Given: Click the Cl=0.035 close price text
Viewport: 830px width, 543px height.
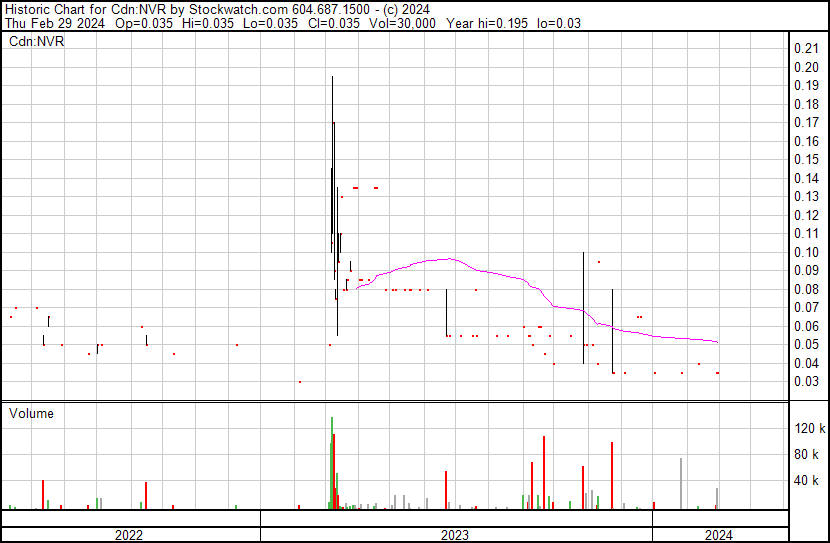Looking at the screenshot, I should (x=335, y=23).
